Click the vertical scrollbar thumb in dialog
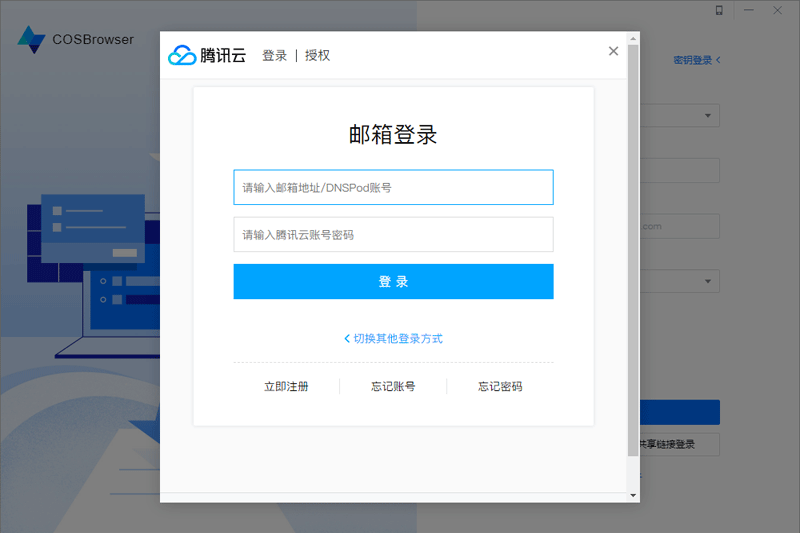800x533 pixels. pos(633,250)
